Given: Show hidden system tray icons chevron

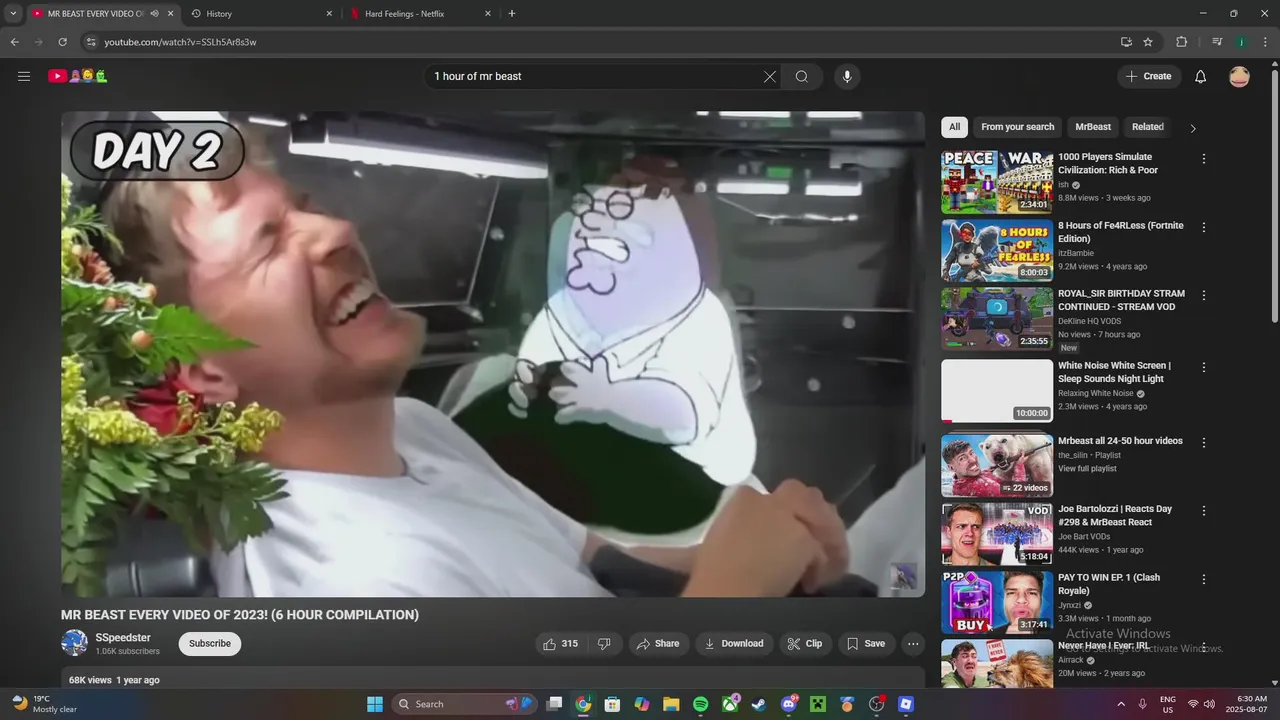Looking at the screenshot, I should (1121, 704).
